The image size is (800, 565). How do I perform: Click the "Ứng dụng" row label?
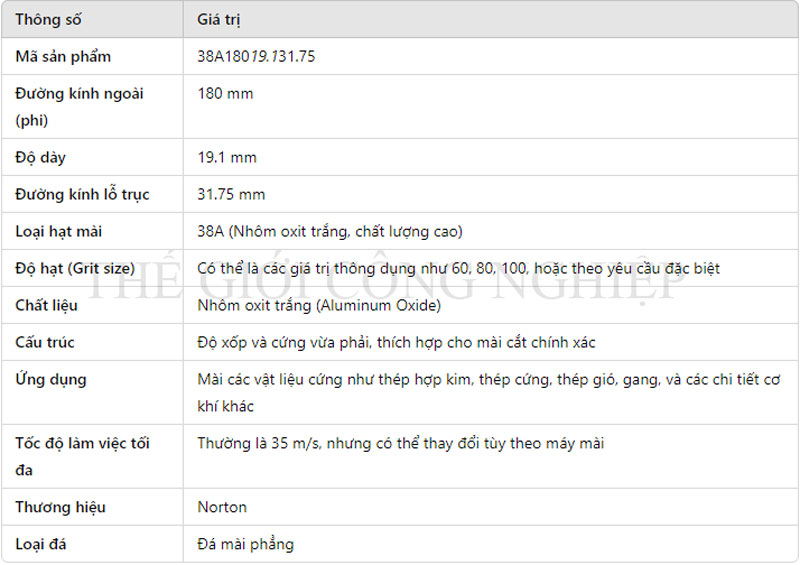(x=51, y=380)
